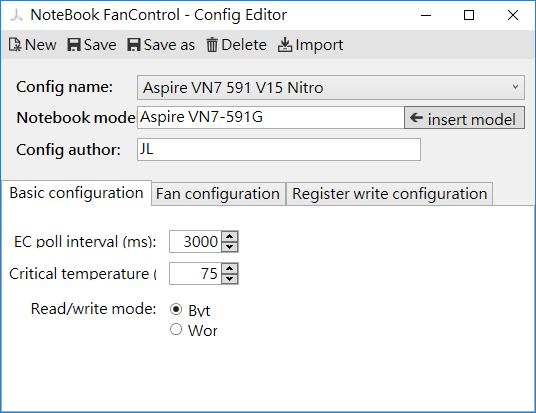
Task: Click the 'Critical temperature' label
Action: click(83, 274)
